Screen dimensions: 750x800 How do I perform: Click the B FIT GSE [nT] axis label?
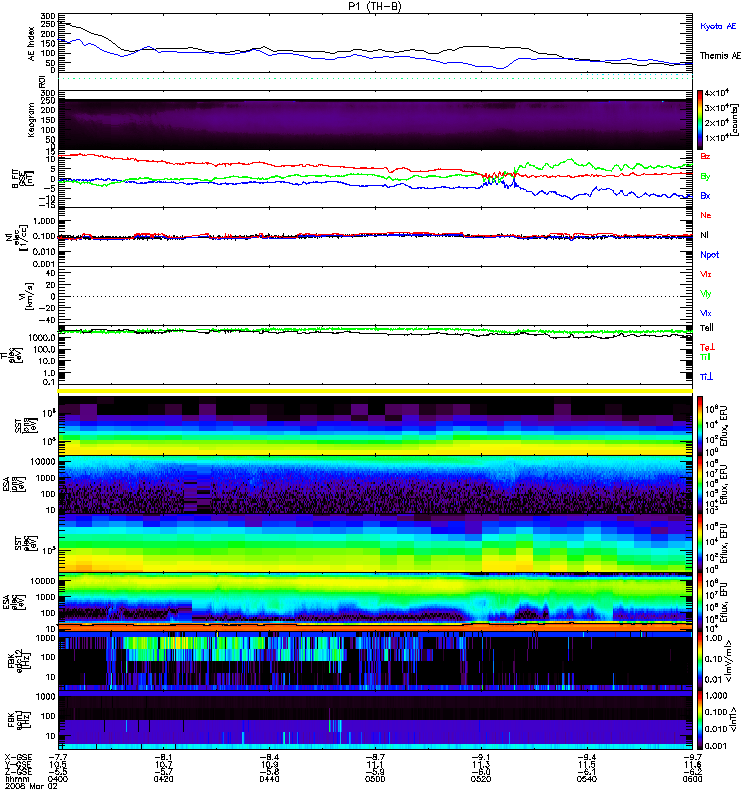(x=22, y=179)
